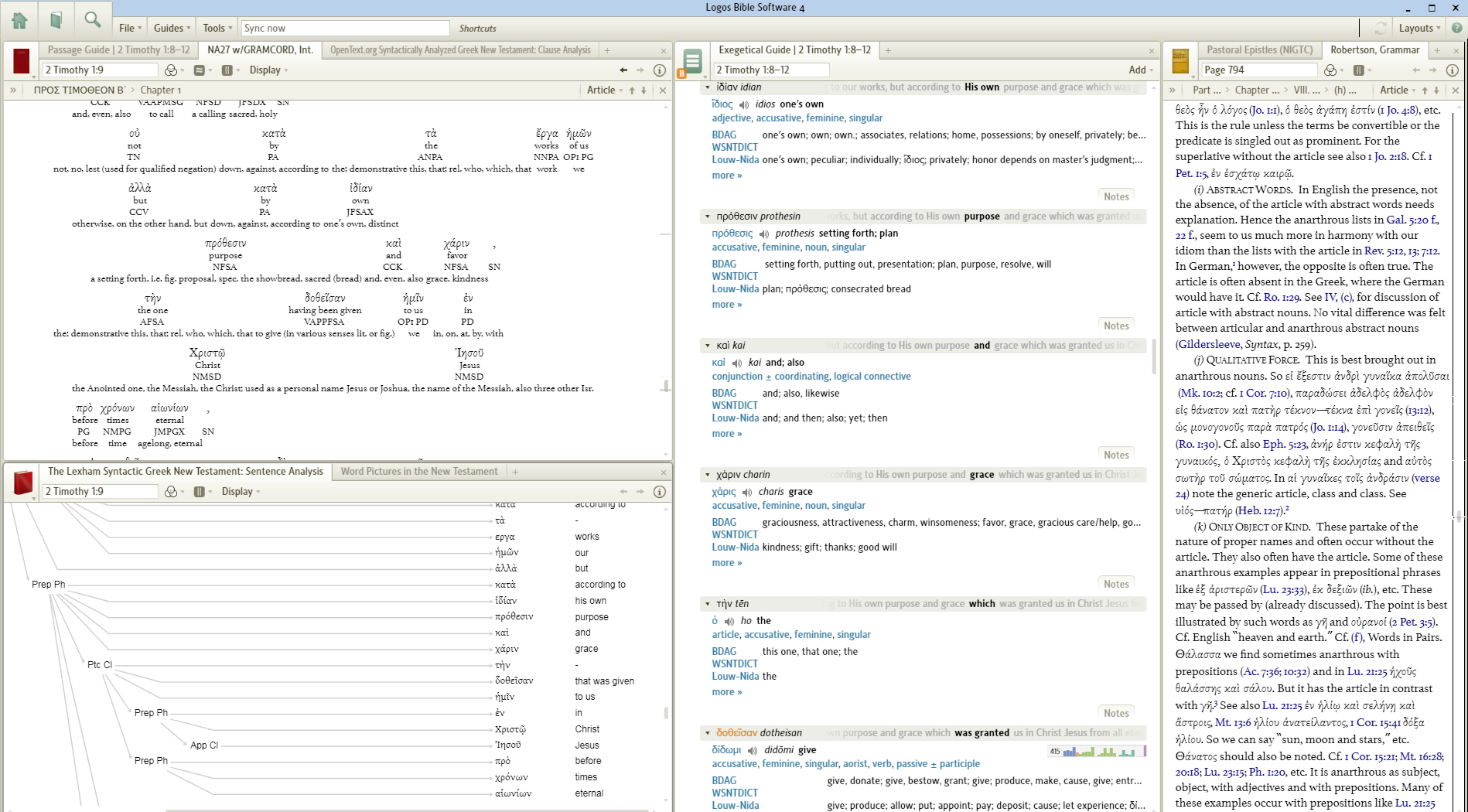Open the Guides menu

coord(172,28)
